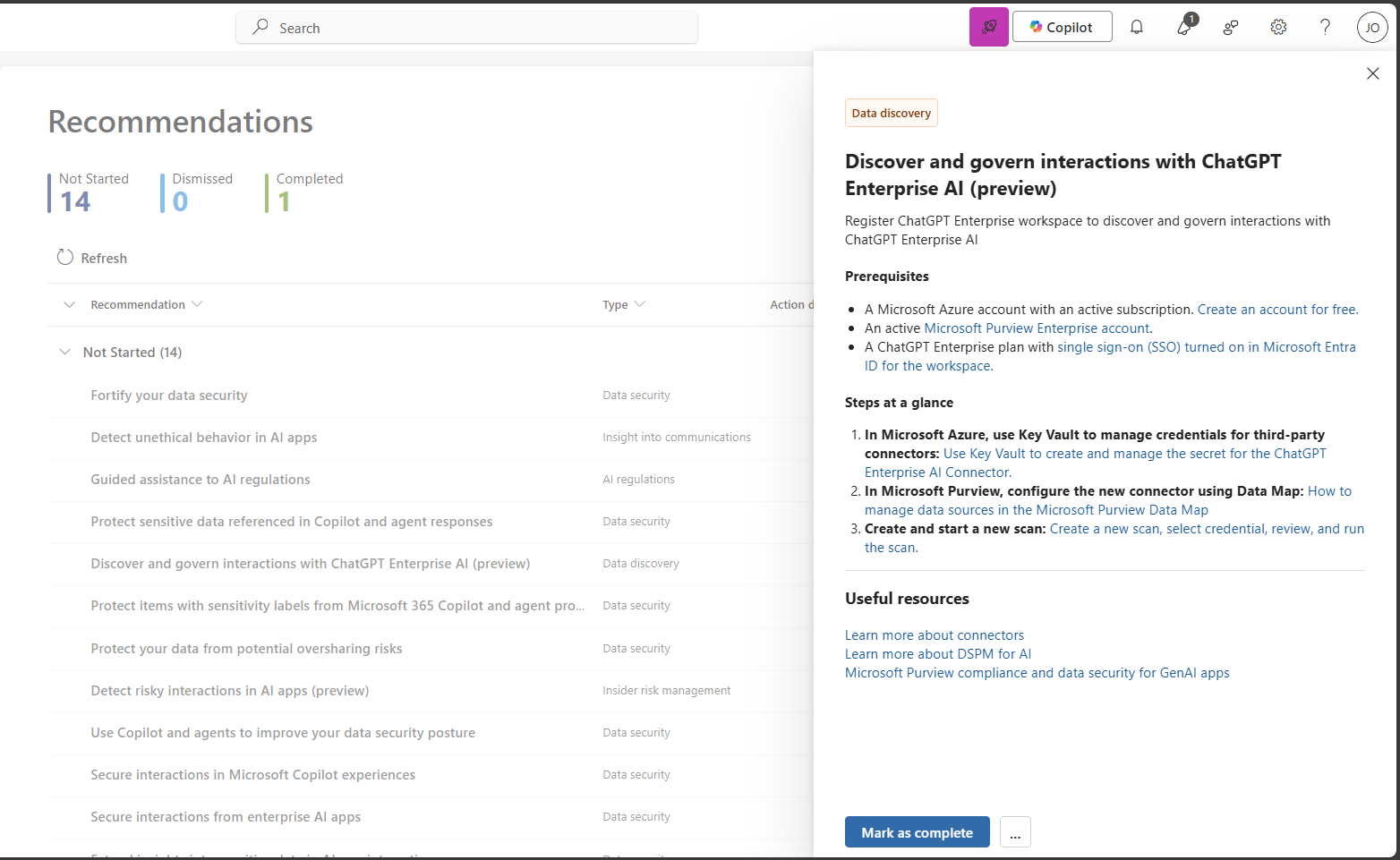Click the Insider risk management type cell
1400x860 pixels.
pos(667,690)
